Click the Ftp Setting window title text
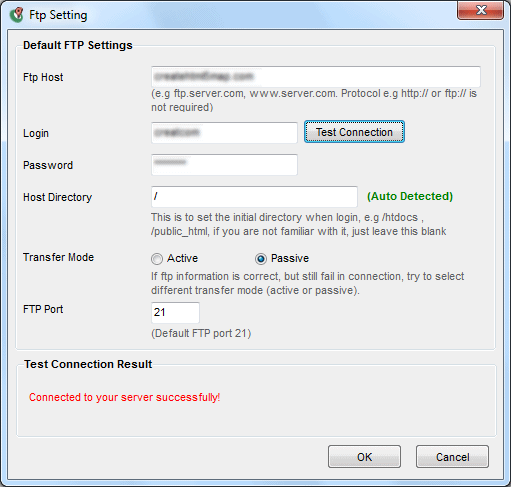This screenshot has height=487, width=511. pos(58,15)
